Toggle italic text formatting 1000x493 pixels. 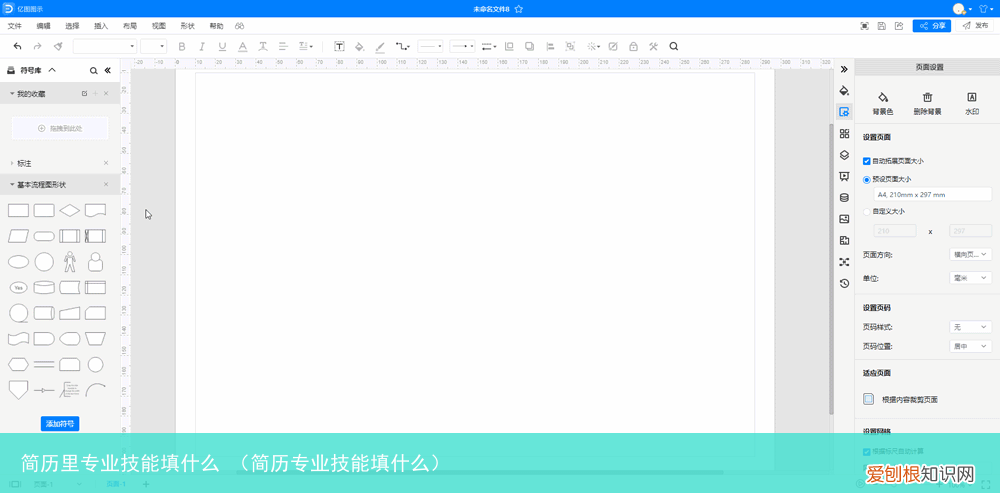[x=202, y=46]
